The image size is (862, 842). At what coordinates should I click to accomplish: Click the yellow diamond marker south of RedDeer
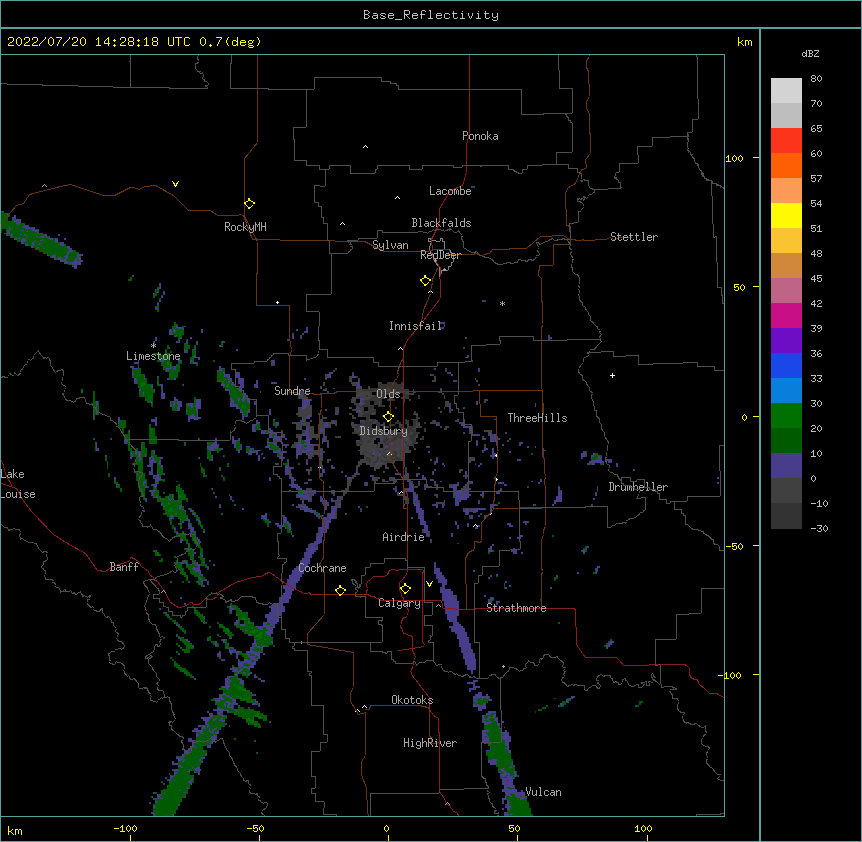(x=426, y=281)
